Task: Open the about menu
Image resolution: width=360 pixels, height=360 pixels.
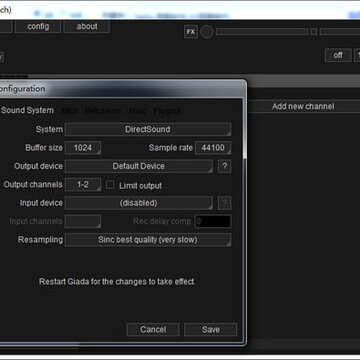Action: pyautogui.click(x=87, y=26)
